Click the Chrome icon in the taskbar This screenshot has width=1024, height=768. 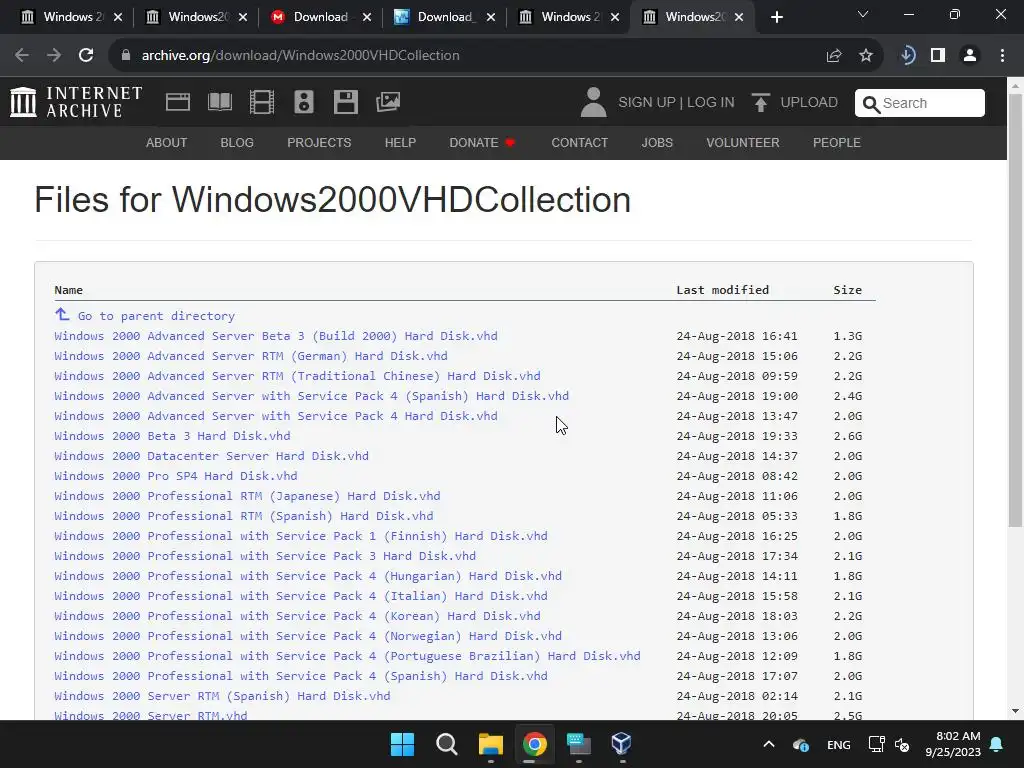[534, 744]
